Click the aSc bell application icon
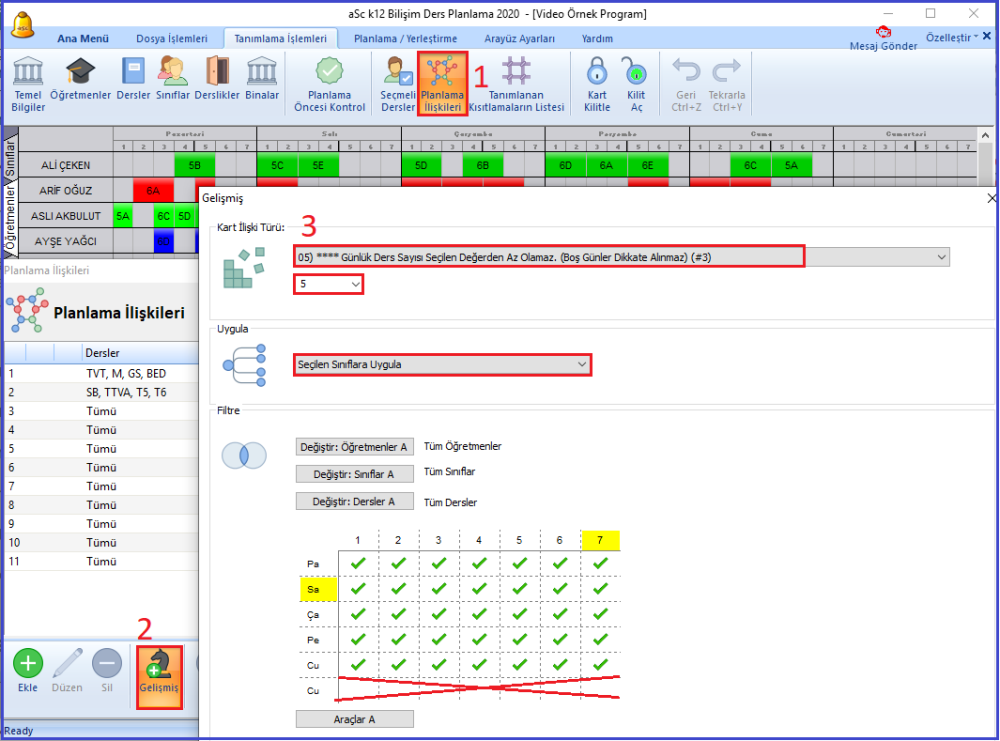This screenshot has width=1000, height=741. pyautogui.click(x=23, y=24)
